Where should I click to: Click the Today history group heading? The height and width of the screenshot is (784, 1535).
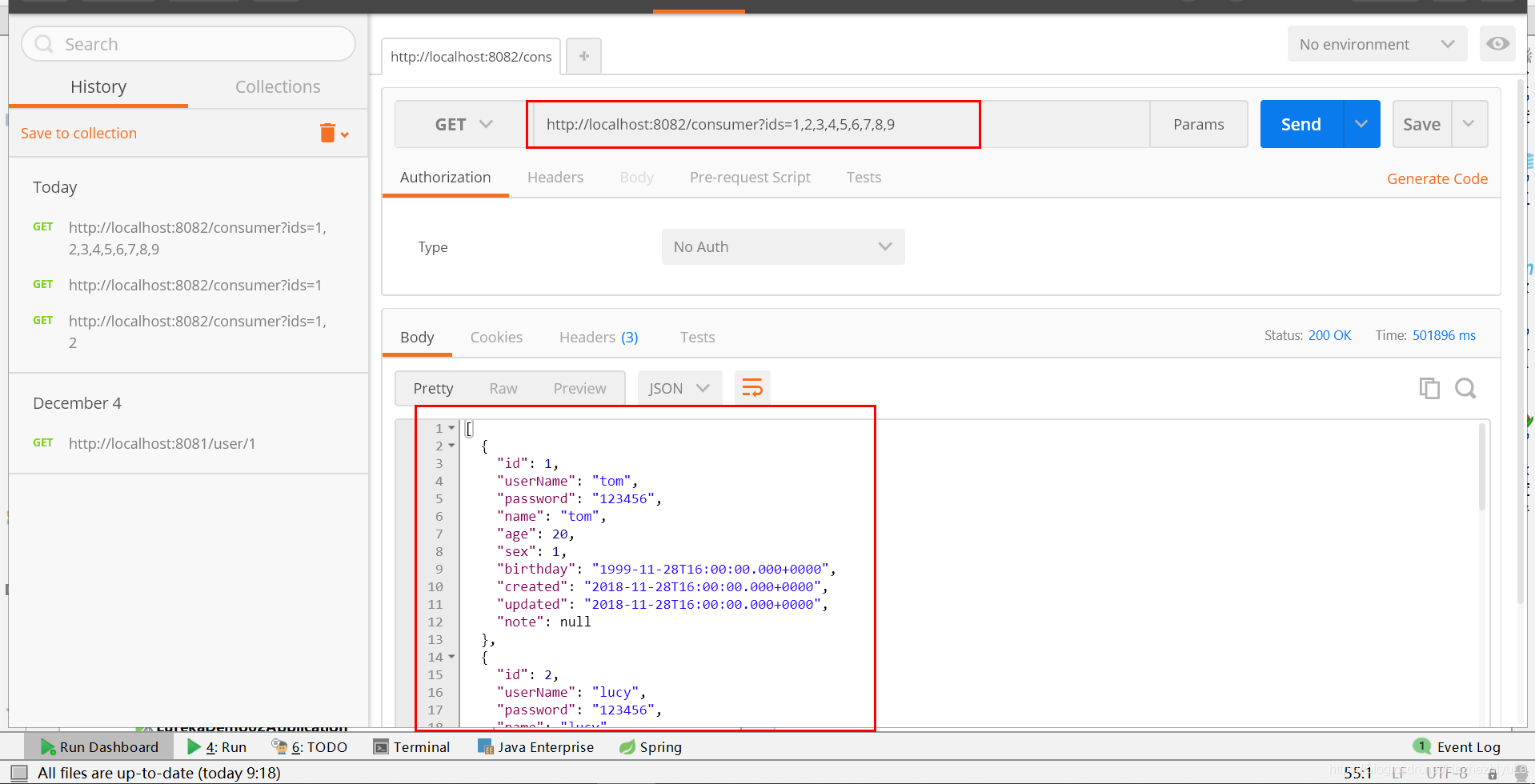pos(55,187)
